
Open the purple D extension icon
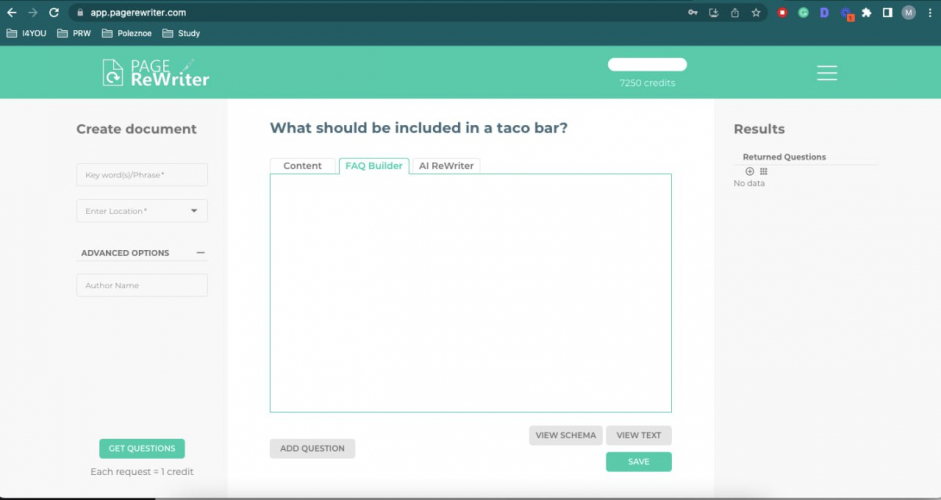pyautogui.click(x=824, y=13)
